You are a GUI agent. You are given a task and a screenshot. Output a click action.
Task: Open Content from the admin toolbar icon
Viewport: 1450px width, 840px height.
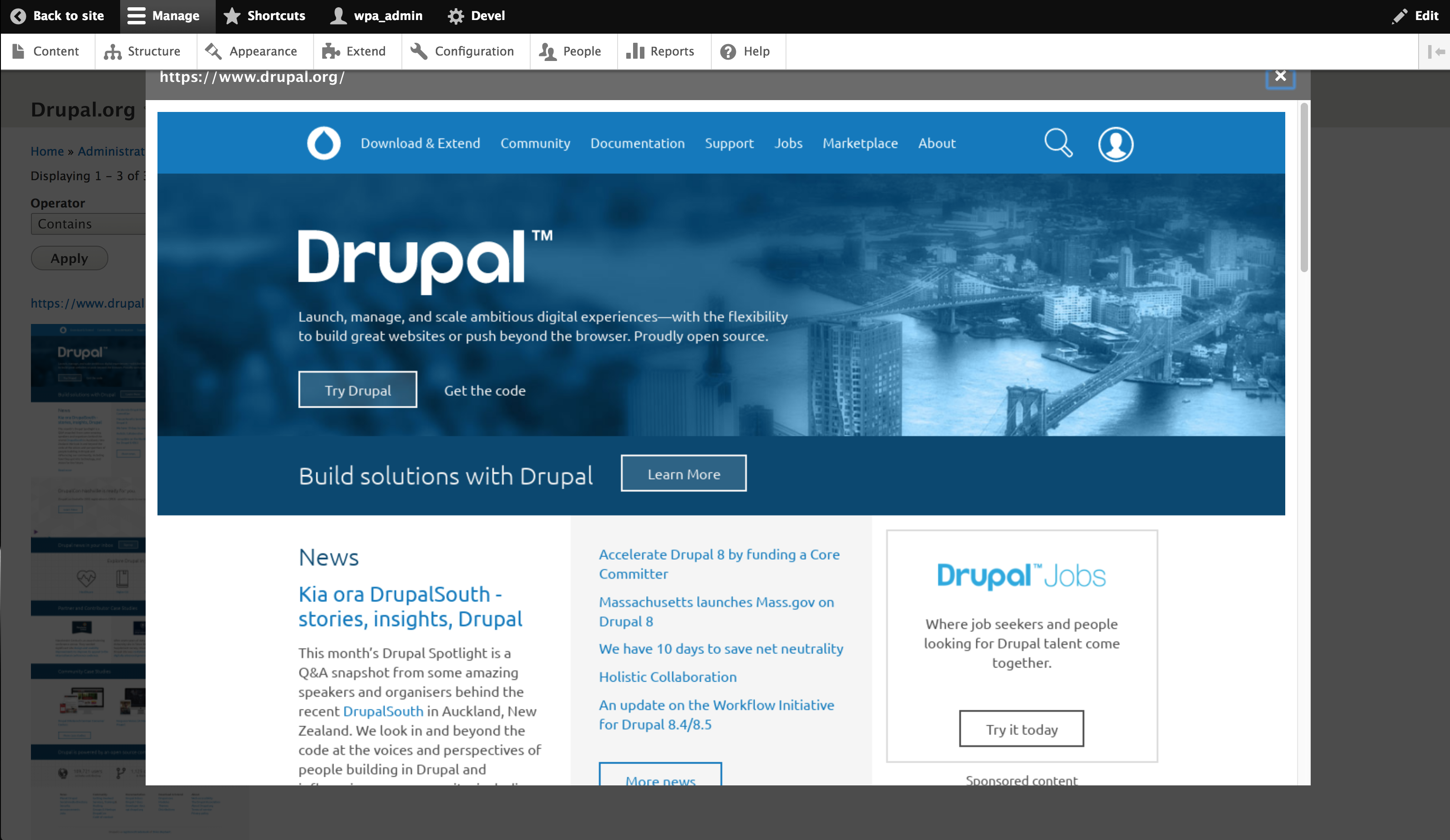coord(18,51)
